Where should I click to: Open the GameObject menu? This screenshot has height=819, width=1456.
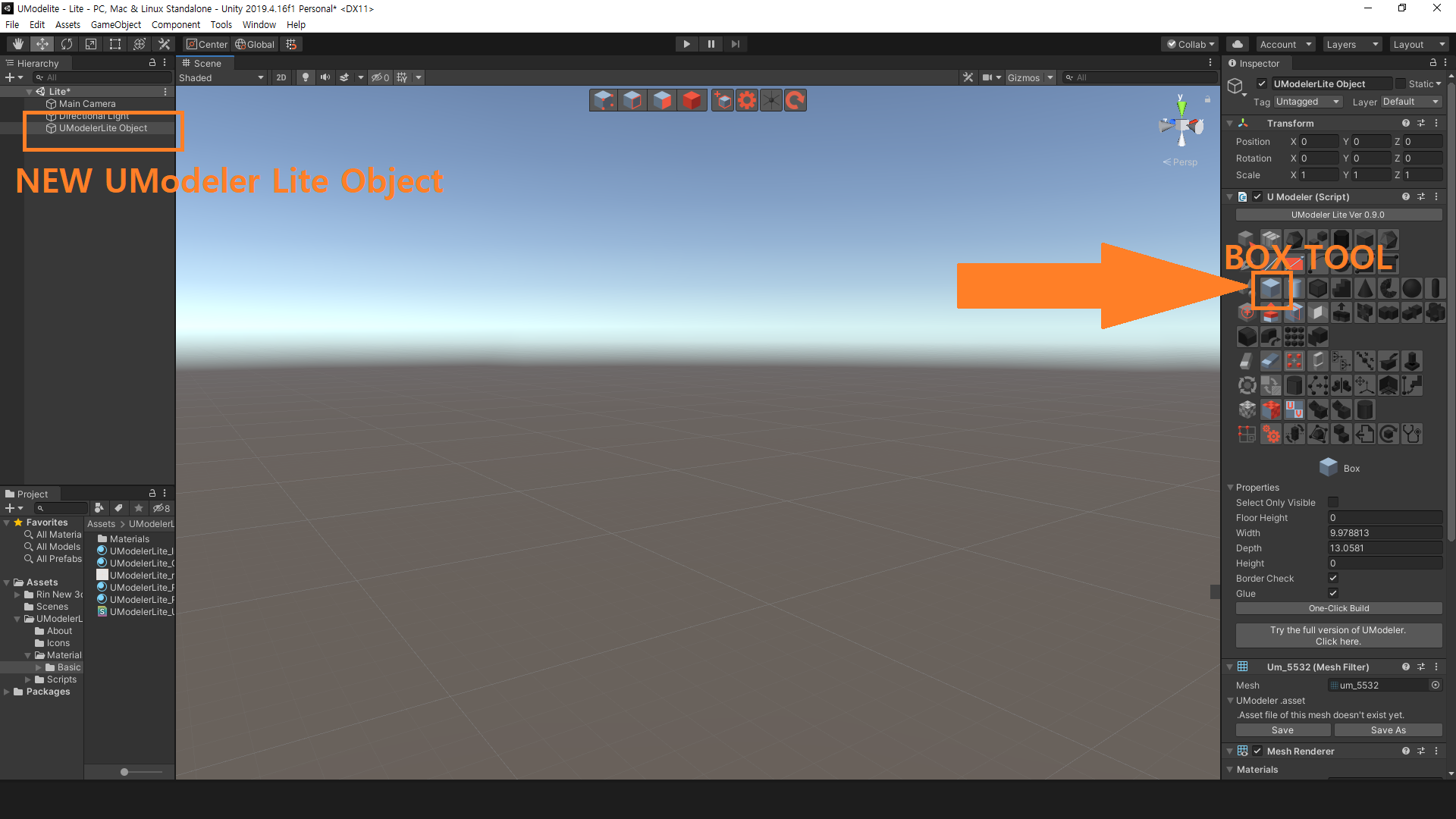point(115,24)
